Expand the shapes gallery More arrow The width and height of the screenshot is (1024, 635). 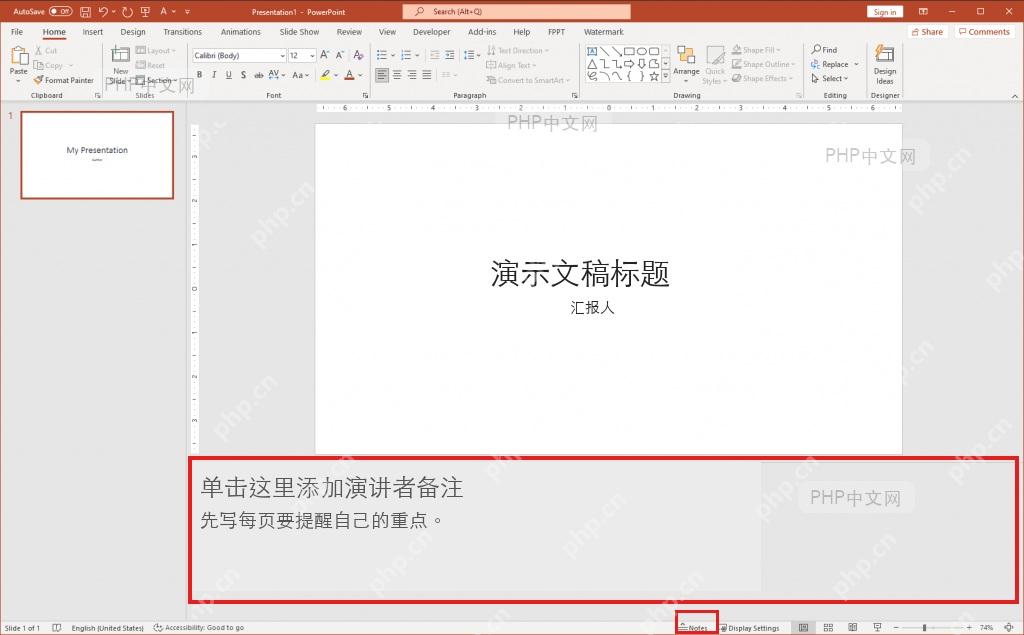pos(665,77)
